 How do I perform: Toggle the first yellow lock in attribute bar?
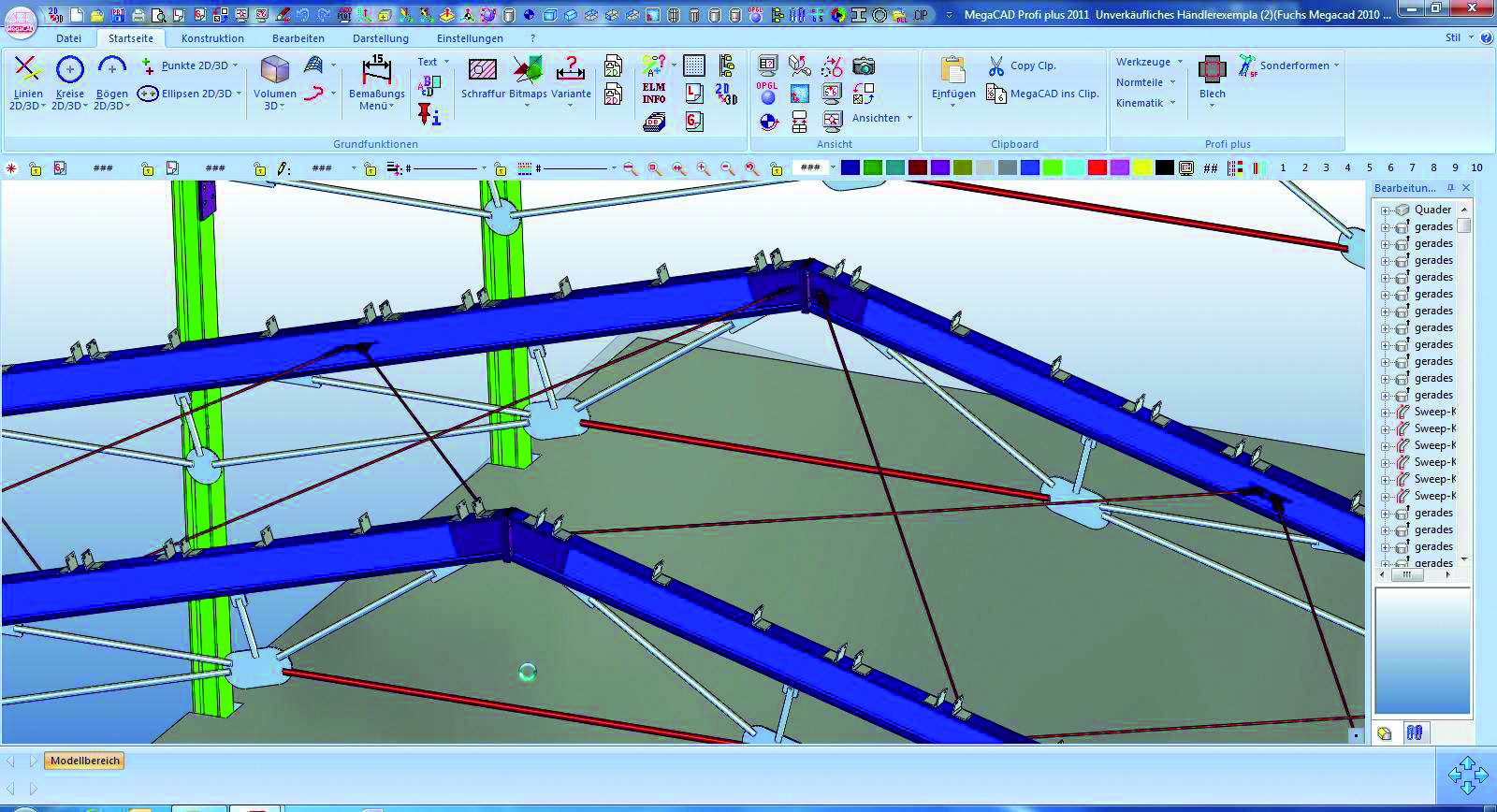[35, 168]
